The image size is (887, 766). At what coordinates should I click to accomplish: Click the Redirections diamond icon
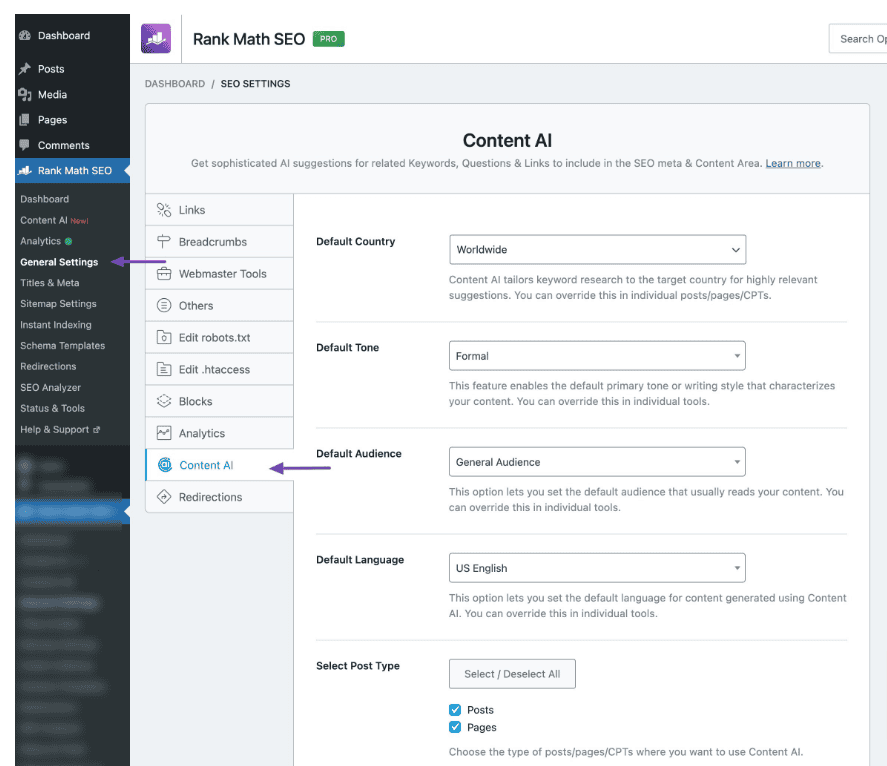click(x=164, y=497)
